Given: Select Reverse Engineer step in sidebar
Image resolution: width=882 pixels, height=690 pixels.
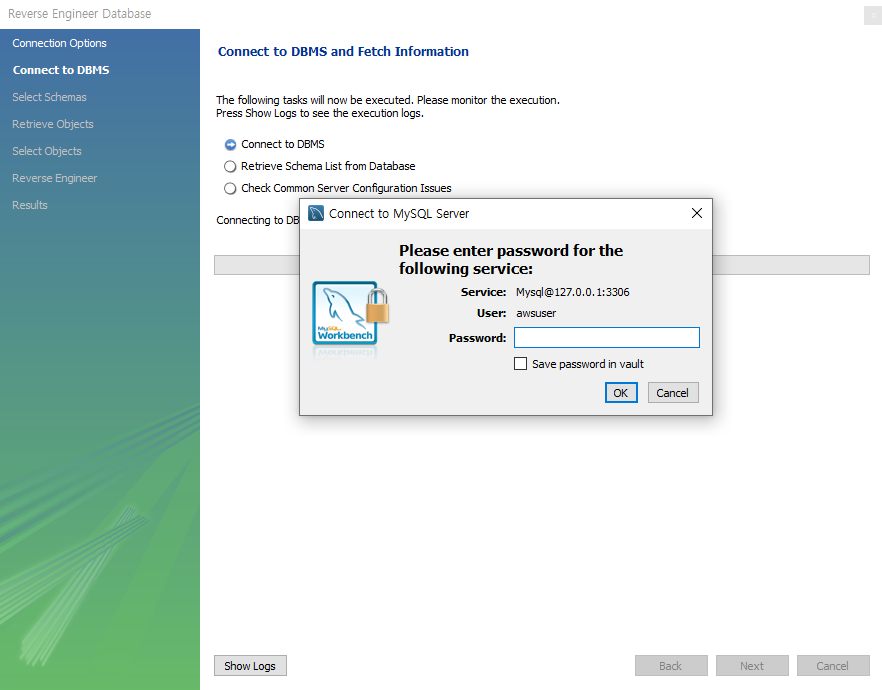Looking at the screenshot, I should coord(55,178).
